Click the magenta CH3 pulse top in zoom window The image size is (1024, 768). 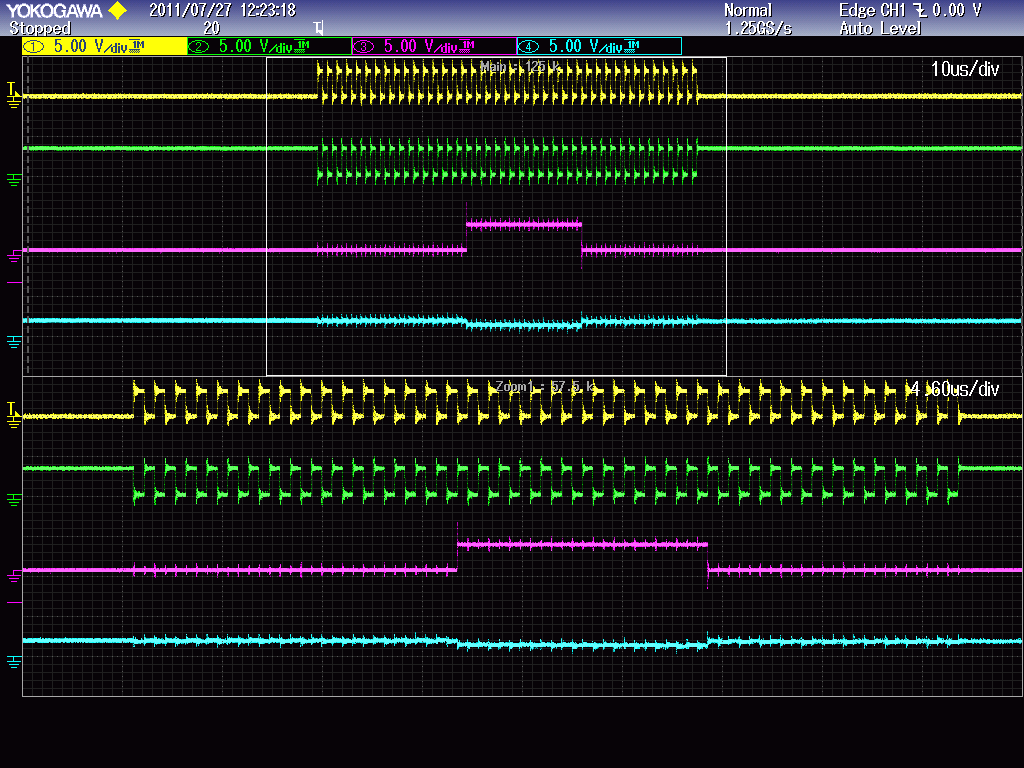click(582, 544)
